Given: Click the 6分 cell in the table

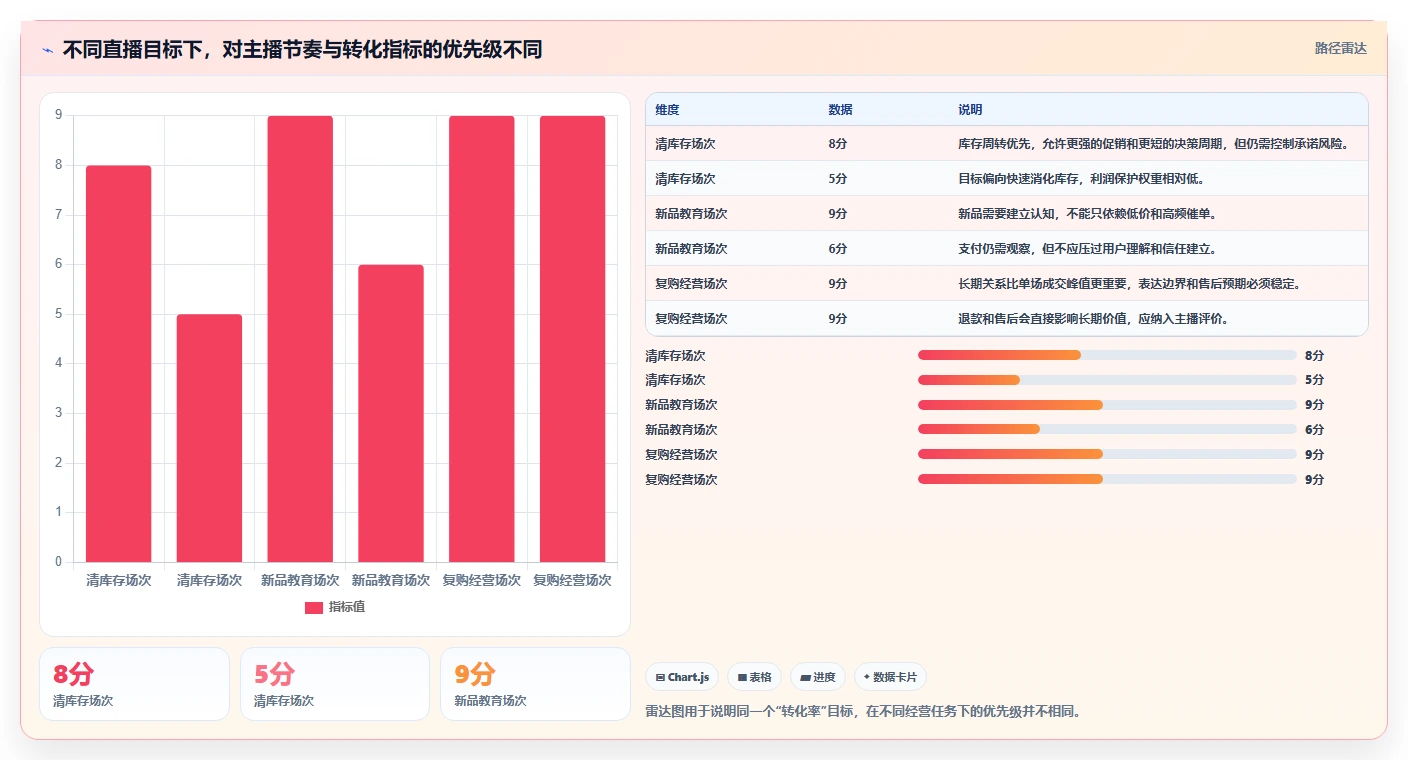Looking at the screenshot, I should pos(838,249).
